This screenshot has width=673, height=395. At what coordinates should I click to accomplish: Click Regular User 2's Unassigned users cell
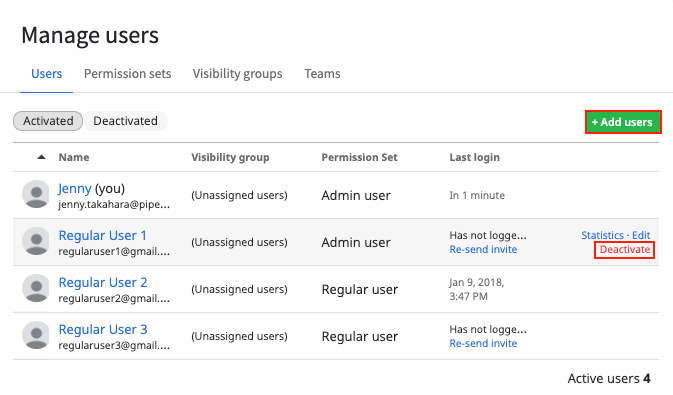239,289
